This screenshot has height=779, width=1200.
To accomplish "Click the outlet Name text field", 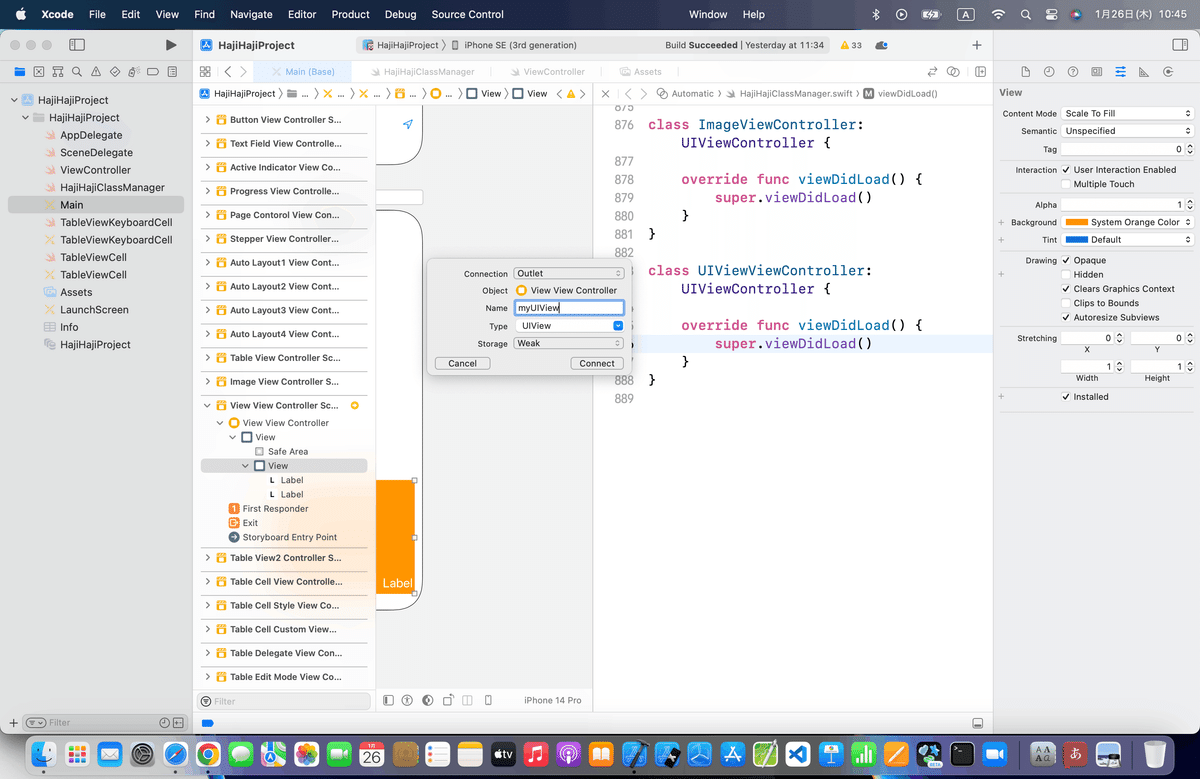I will (569, 308).
